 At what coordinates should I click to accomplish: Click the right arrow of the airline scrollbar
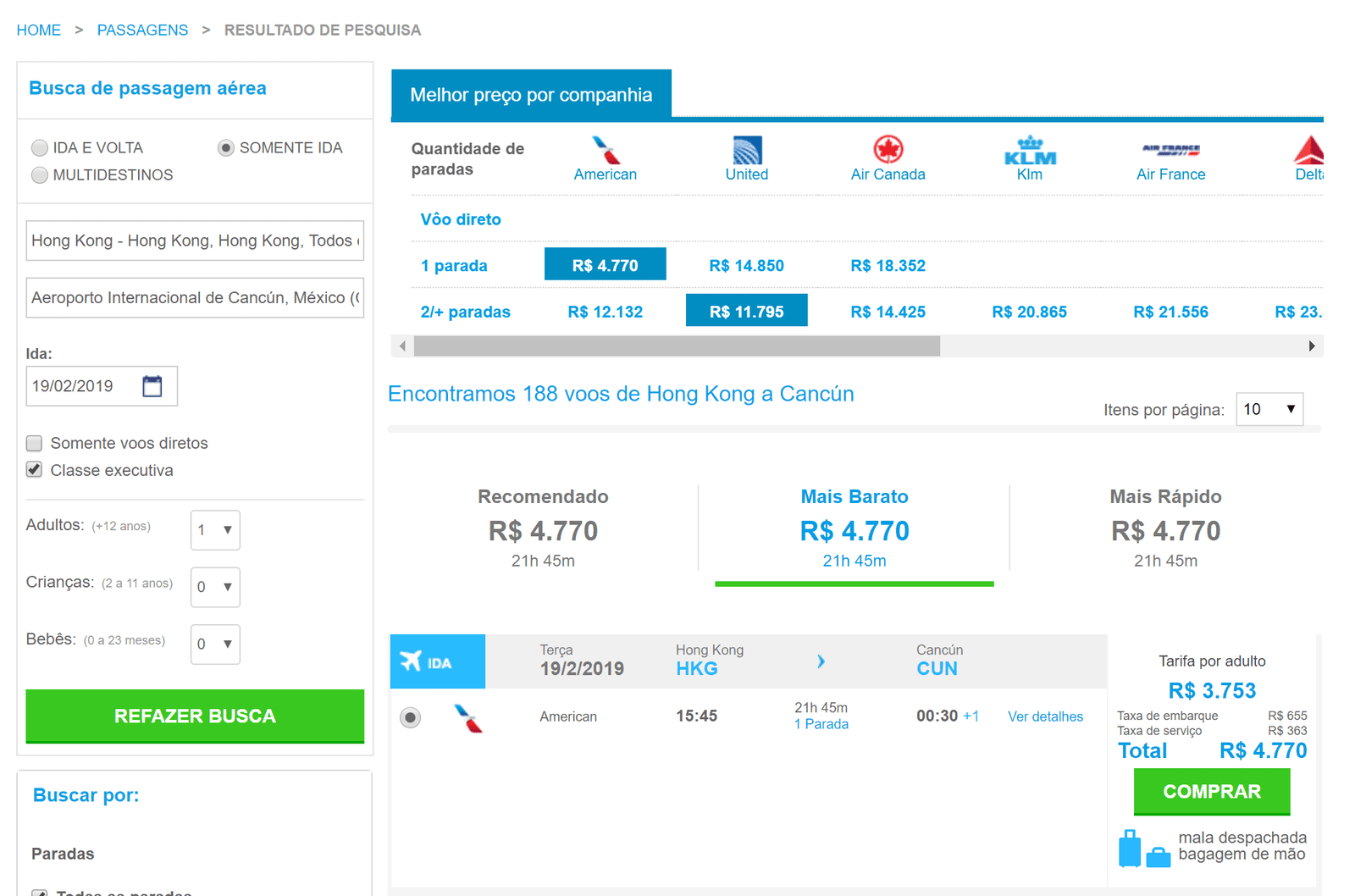1311,346
